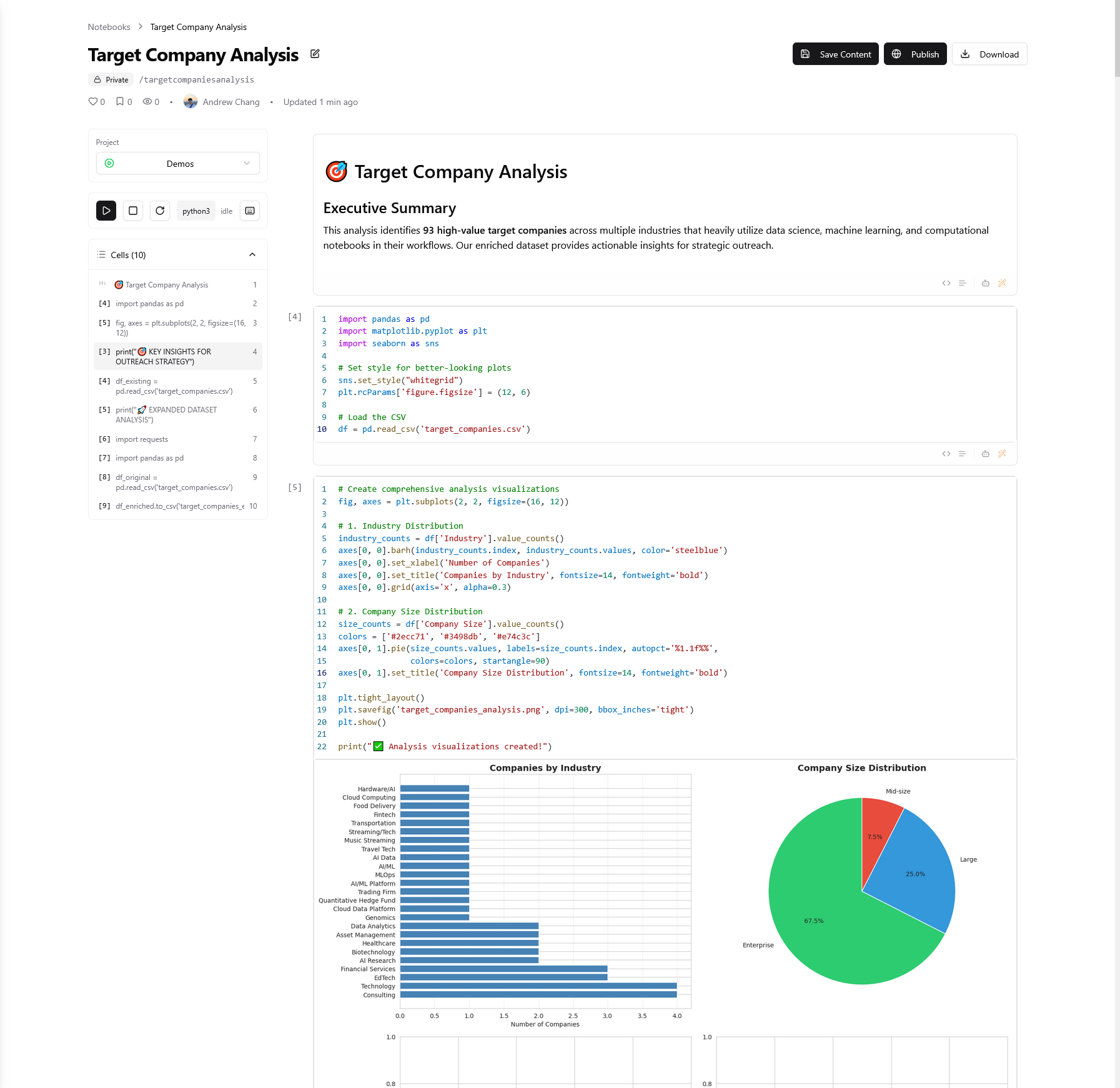Collapse the Cells (10) panel
This screenshot has width=1120, height=1088.
click(x=252, y=255)
